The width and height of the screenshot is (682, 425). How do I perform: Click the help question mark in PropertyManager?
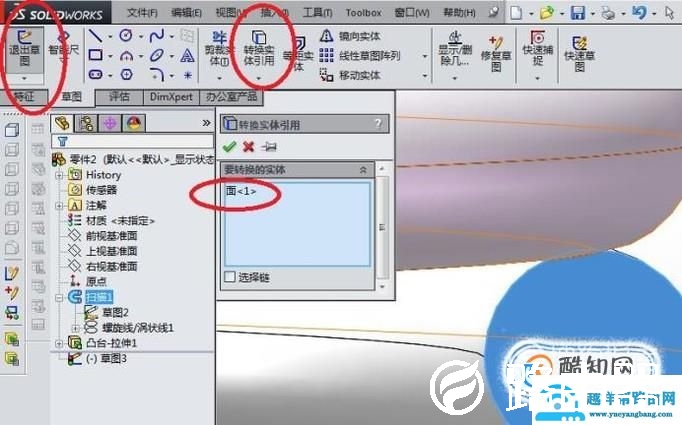coord(378,124)
